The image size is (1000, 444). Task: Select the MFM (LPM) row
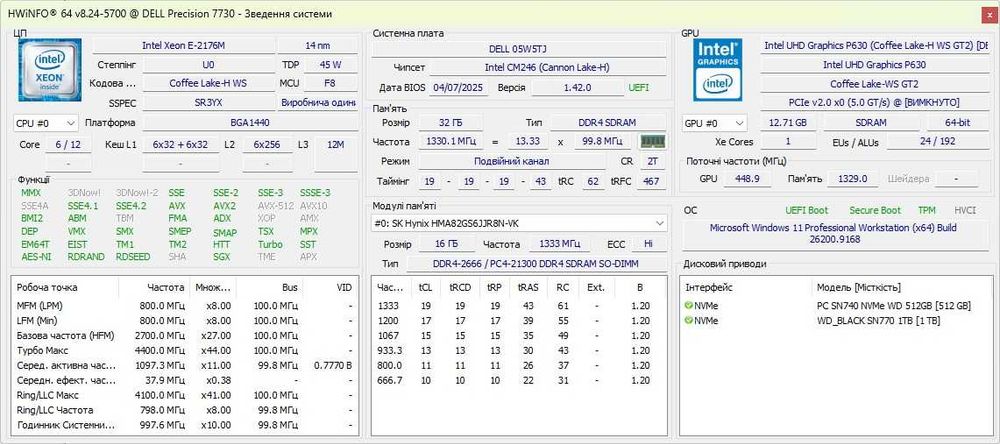pos(185,306)
